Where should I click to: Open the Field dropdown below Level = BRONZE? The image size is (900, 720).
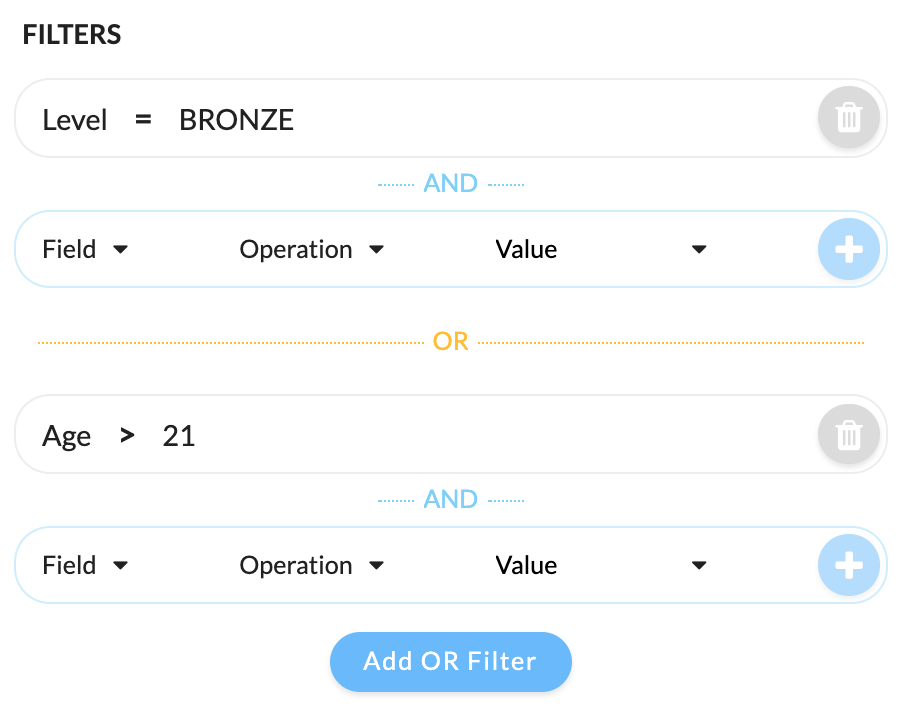pos(85,250)
